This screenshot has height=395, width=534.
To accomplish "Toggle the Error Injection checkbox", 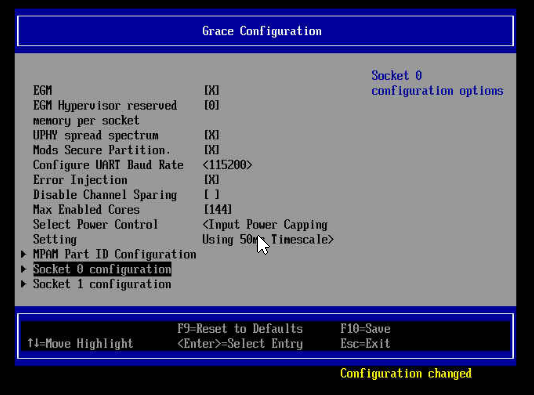I will [211, 179].
